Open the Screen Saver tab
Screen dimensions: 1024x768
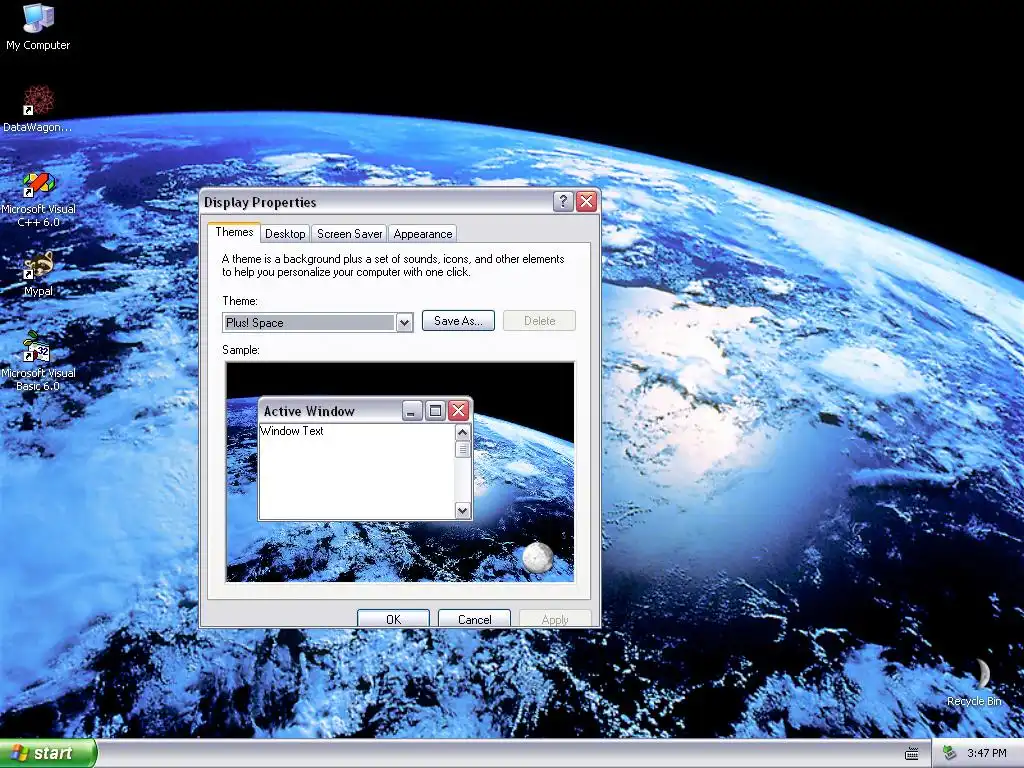pos(349,234)
